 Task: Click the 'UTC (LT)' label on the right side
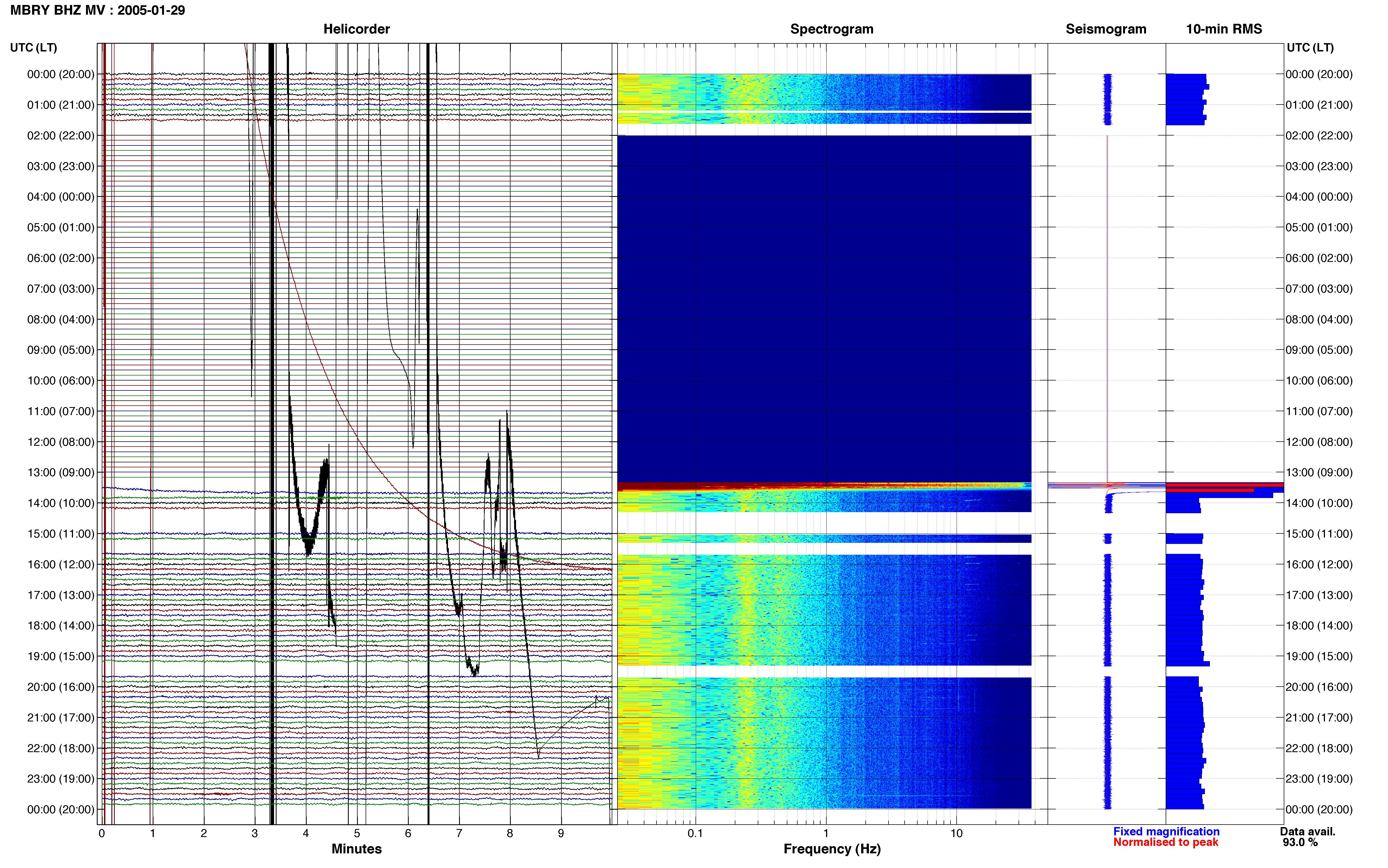coord(1310,48)
